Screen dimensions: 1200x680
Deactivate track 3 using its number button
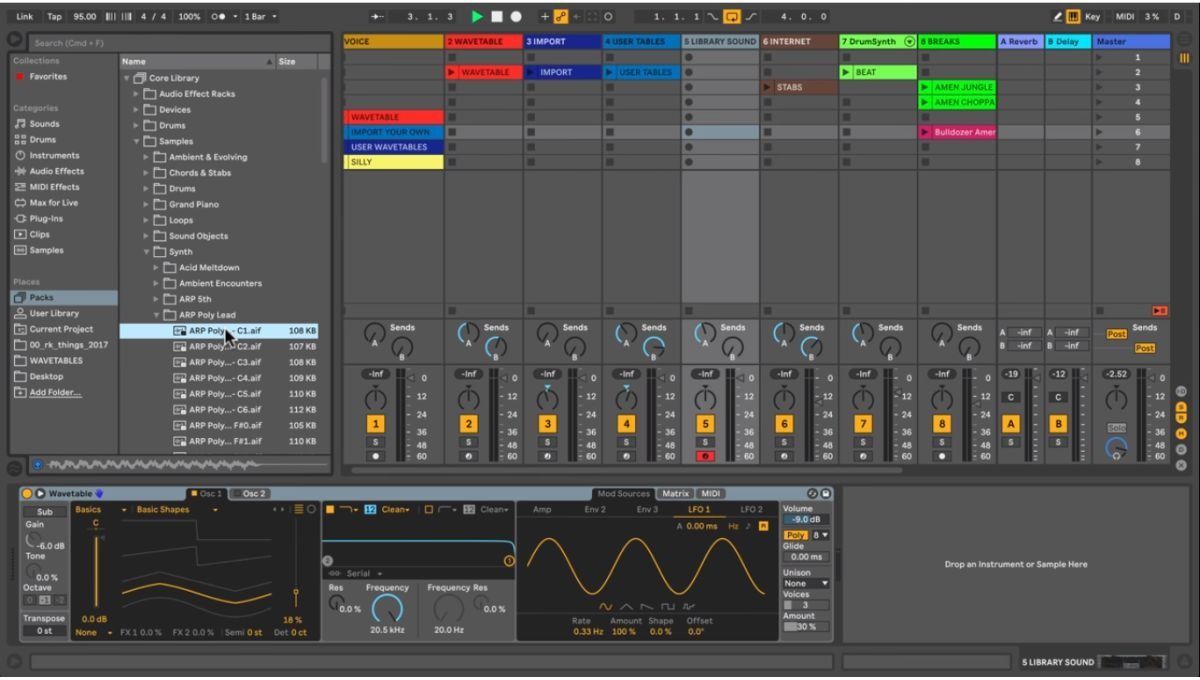(547, 424)
